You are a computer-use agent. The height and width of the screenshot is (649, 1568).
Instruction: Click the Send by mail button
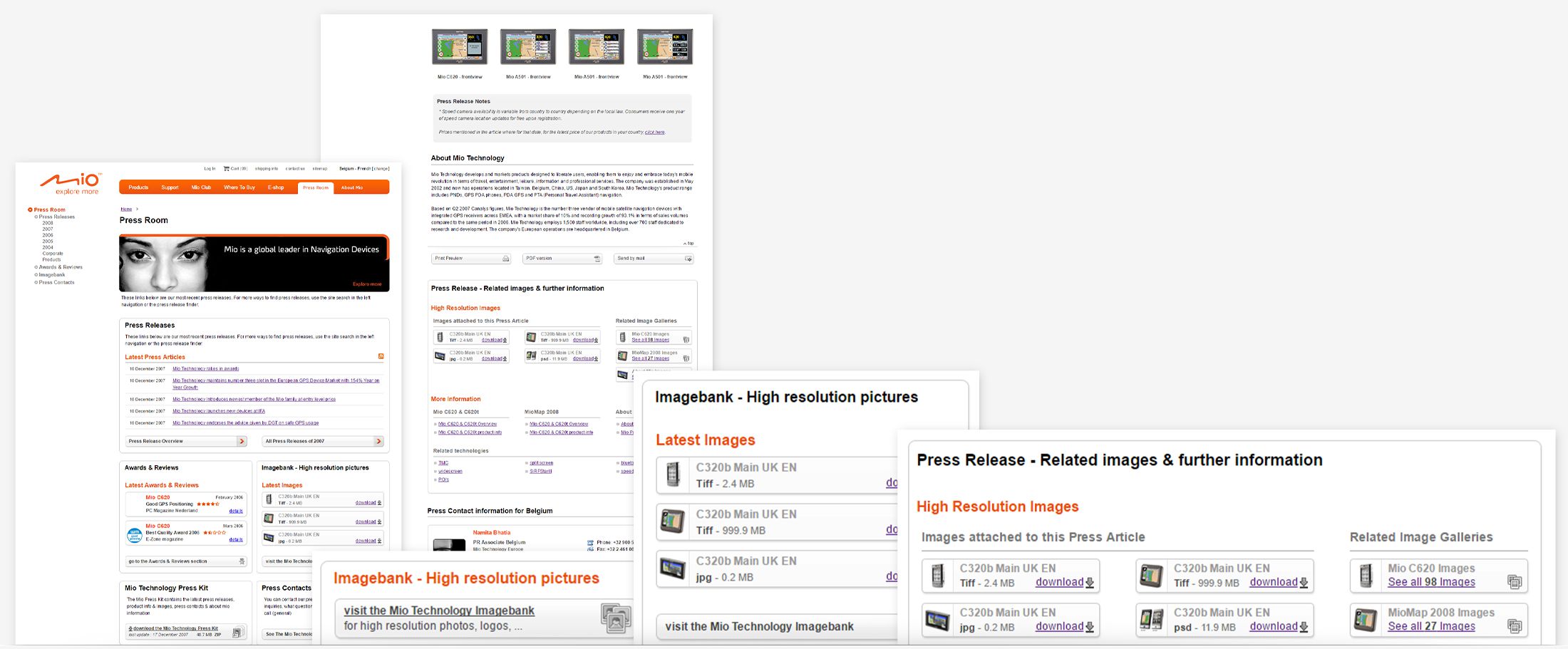pos(654,259)
